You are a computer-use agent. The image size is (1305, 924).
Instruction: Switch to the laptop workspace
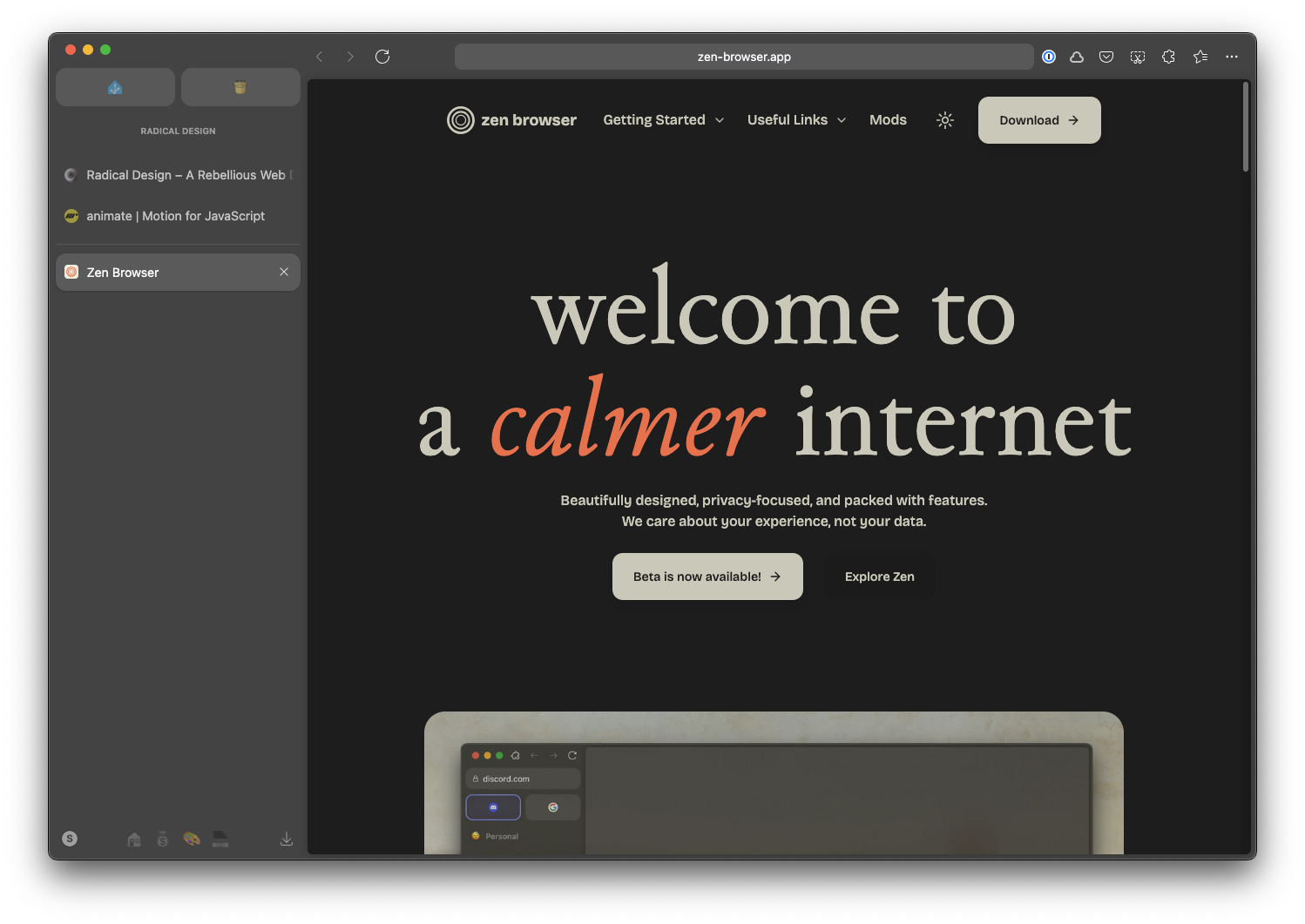220,840
